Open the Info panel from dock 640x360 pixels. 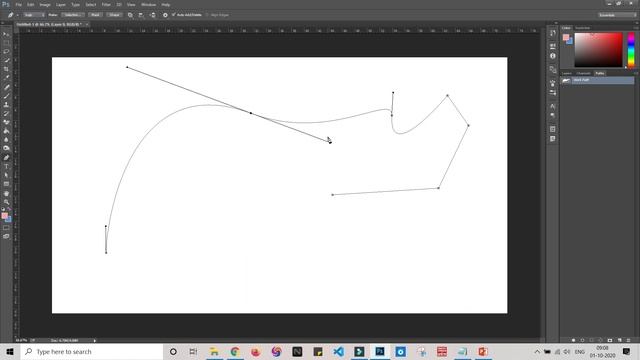tap(553, 56)
